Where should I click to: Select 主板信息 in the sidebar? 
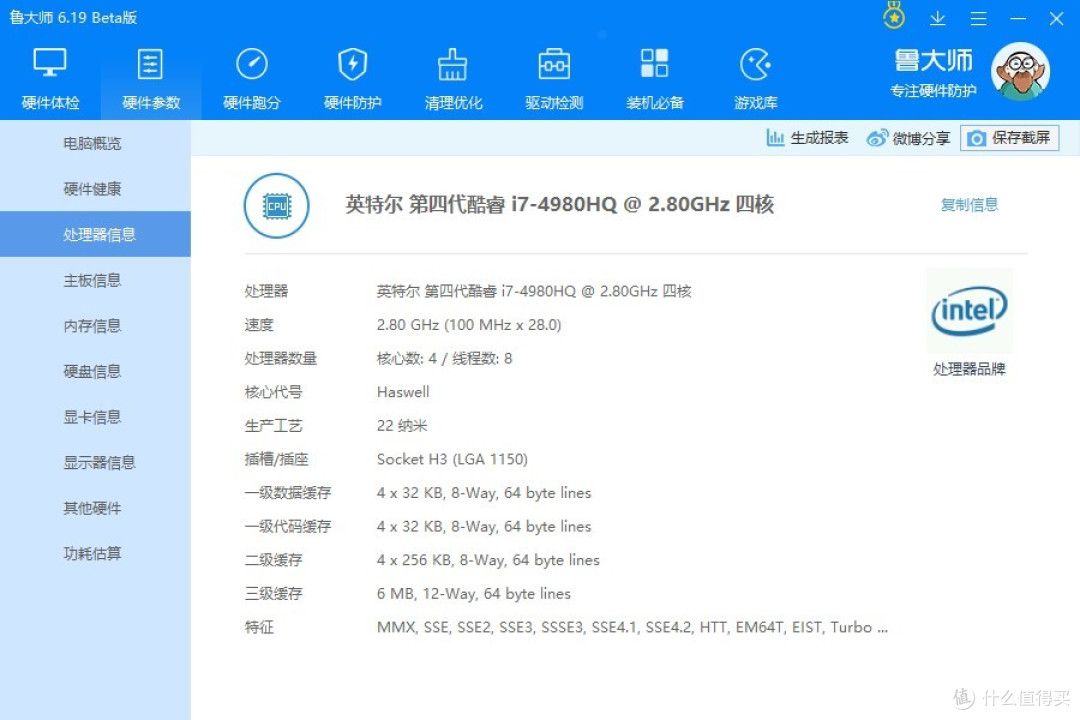click(x=92, y=280)
